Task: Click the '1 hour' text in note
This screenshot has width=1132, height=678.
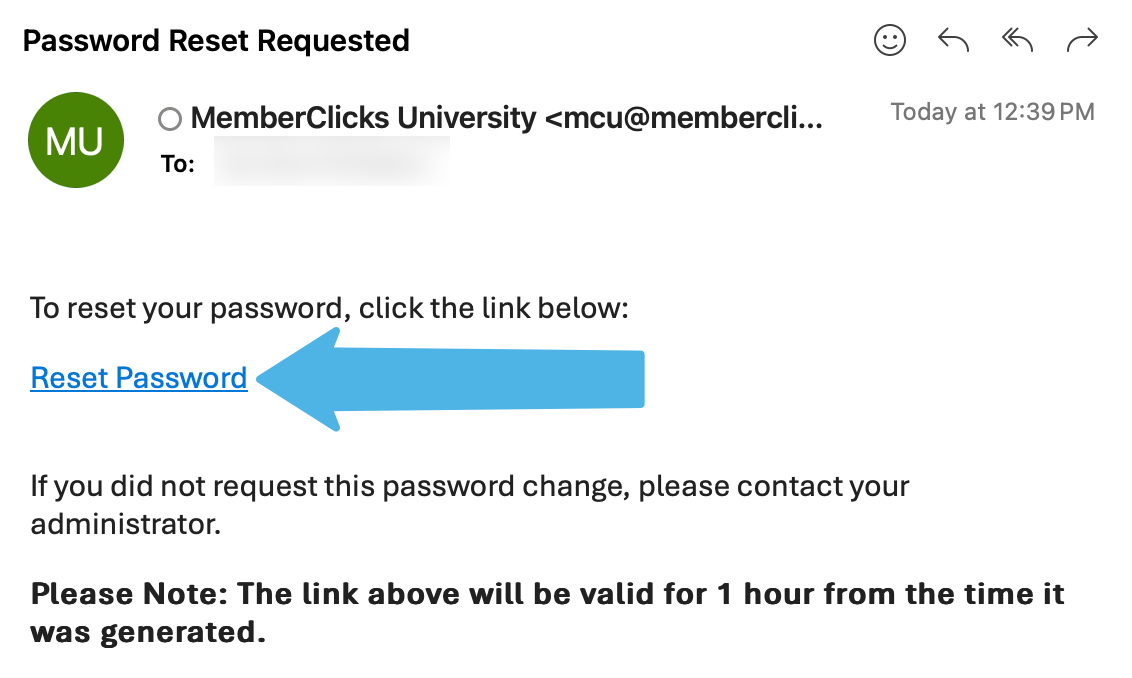Action: click(x=765, y=594)
